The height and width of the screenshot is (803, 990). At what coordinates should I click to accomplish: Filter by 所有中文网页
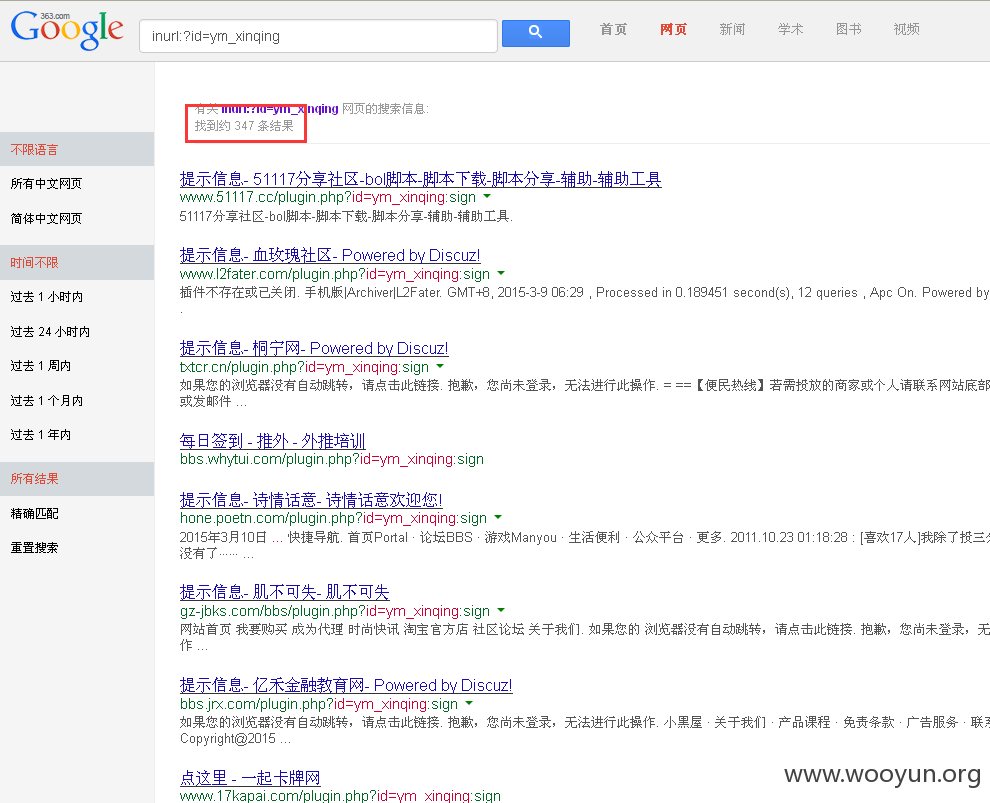(46, 184)
